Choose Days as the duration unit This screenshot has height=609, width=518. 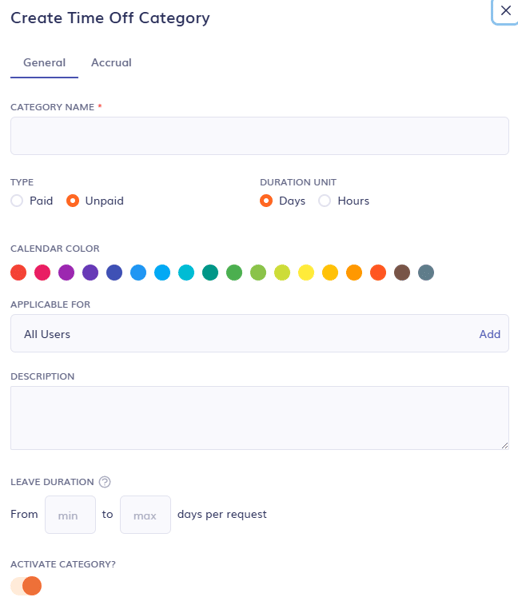click(x=266, y=201)
